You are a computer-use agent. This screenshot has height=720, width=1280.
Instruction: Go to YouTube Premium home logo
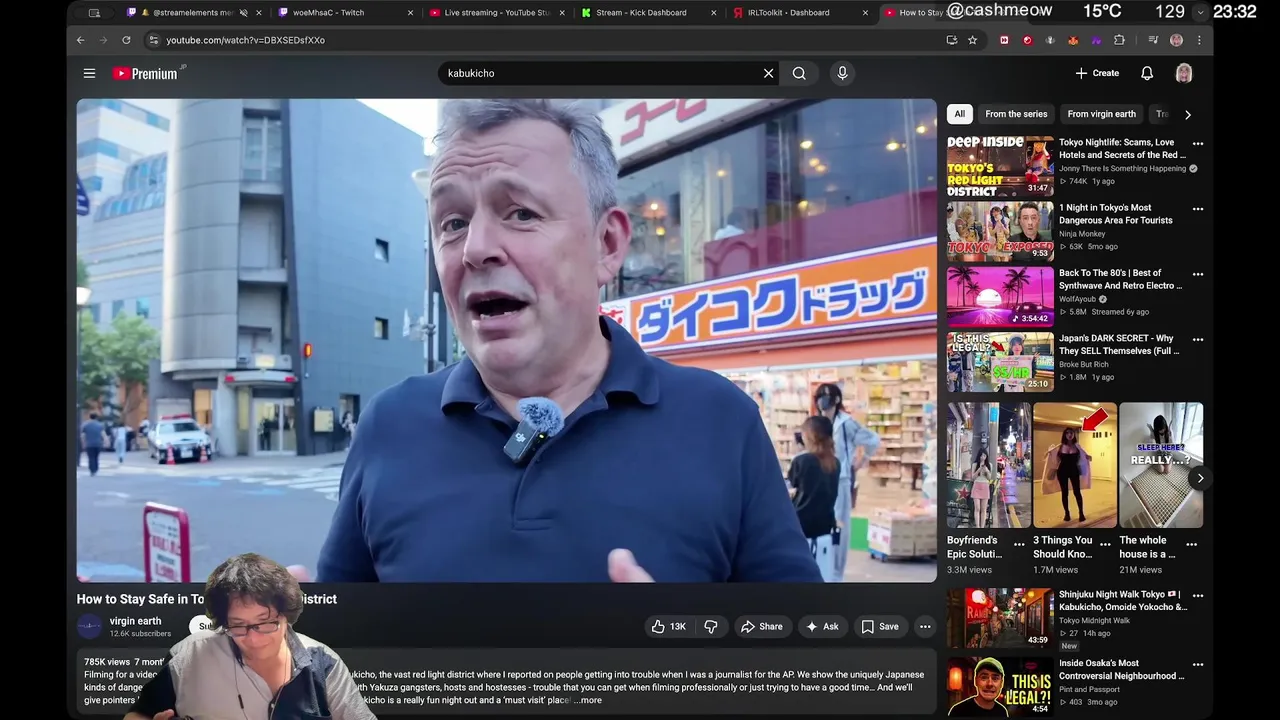[147, 73]
